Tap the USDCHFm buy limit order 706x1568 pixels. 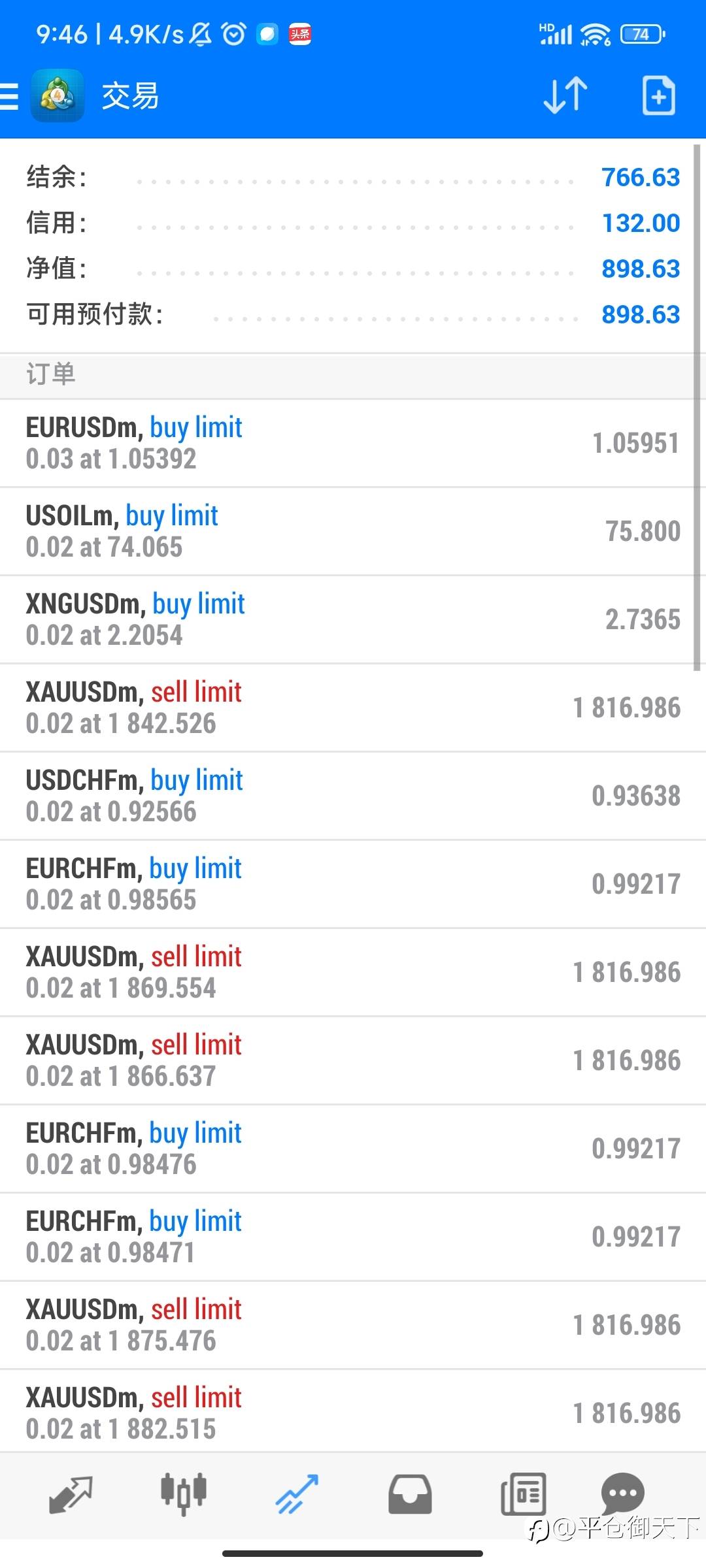click(353, 796)
